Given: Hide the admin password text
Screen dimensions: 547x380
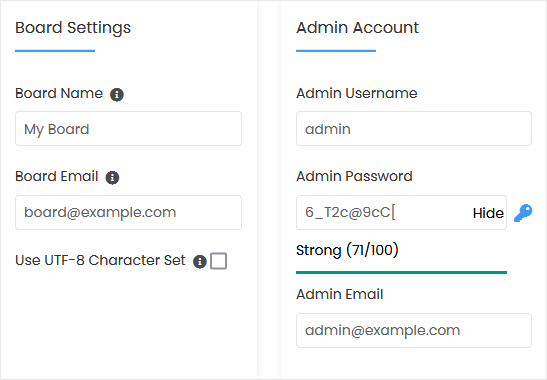Looking at the screenshot, I should (x=488, y=213).
